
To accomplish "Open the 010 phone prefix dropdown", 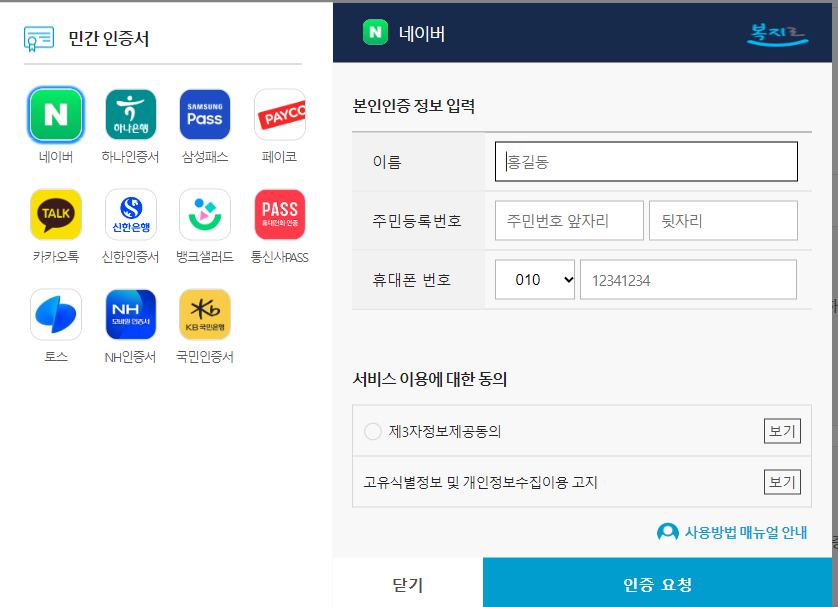I will [534, 279].
